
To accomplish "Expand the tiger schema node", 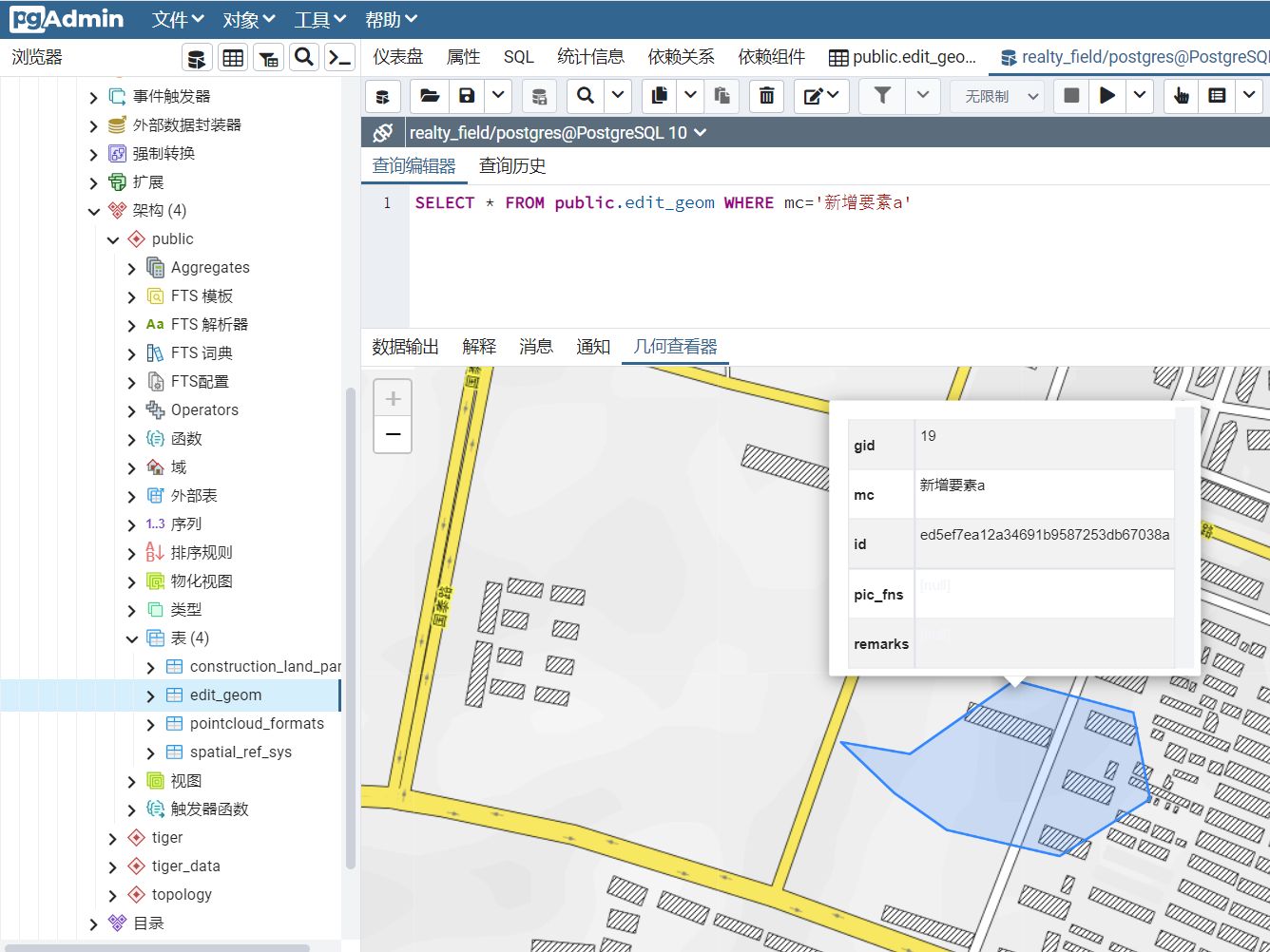I will click(x=113, y=838).
